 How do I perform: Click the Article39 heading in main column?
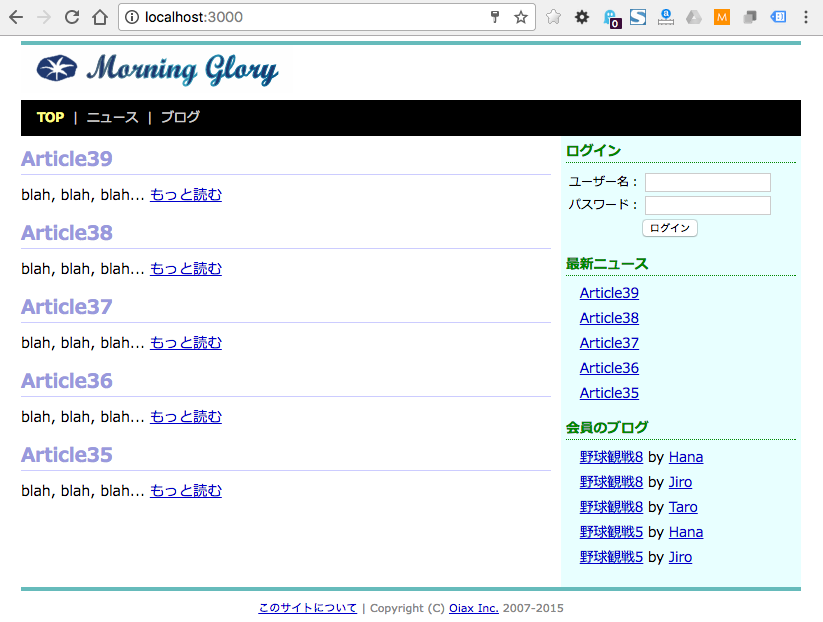(67, 159)
